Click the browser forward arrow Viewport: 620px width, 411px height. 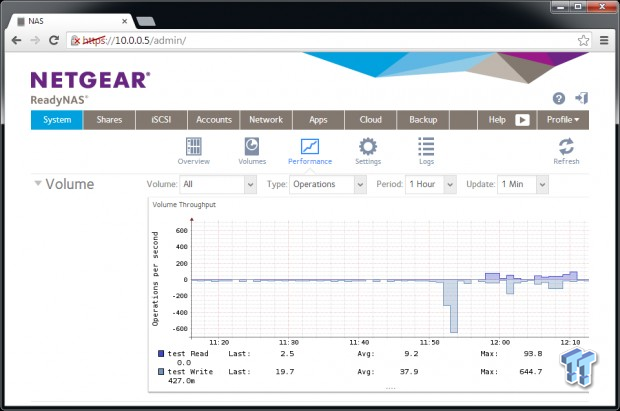point(35,40)
